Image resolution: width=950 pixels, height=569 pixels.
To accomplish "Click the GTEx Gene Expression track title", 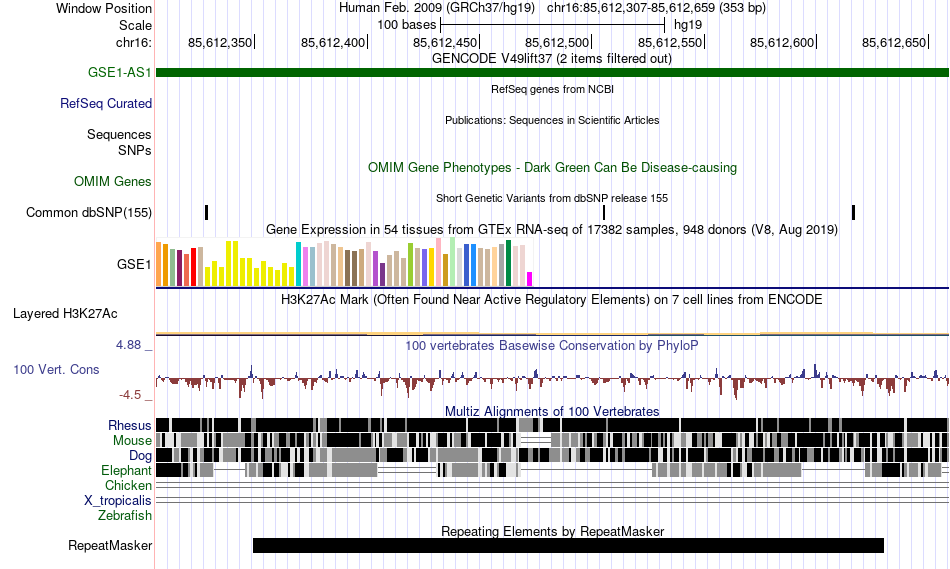I will click(x=552, y=230).
